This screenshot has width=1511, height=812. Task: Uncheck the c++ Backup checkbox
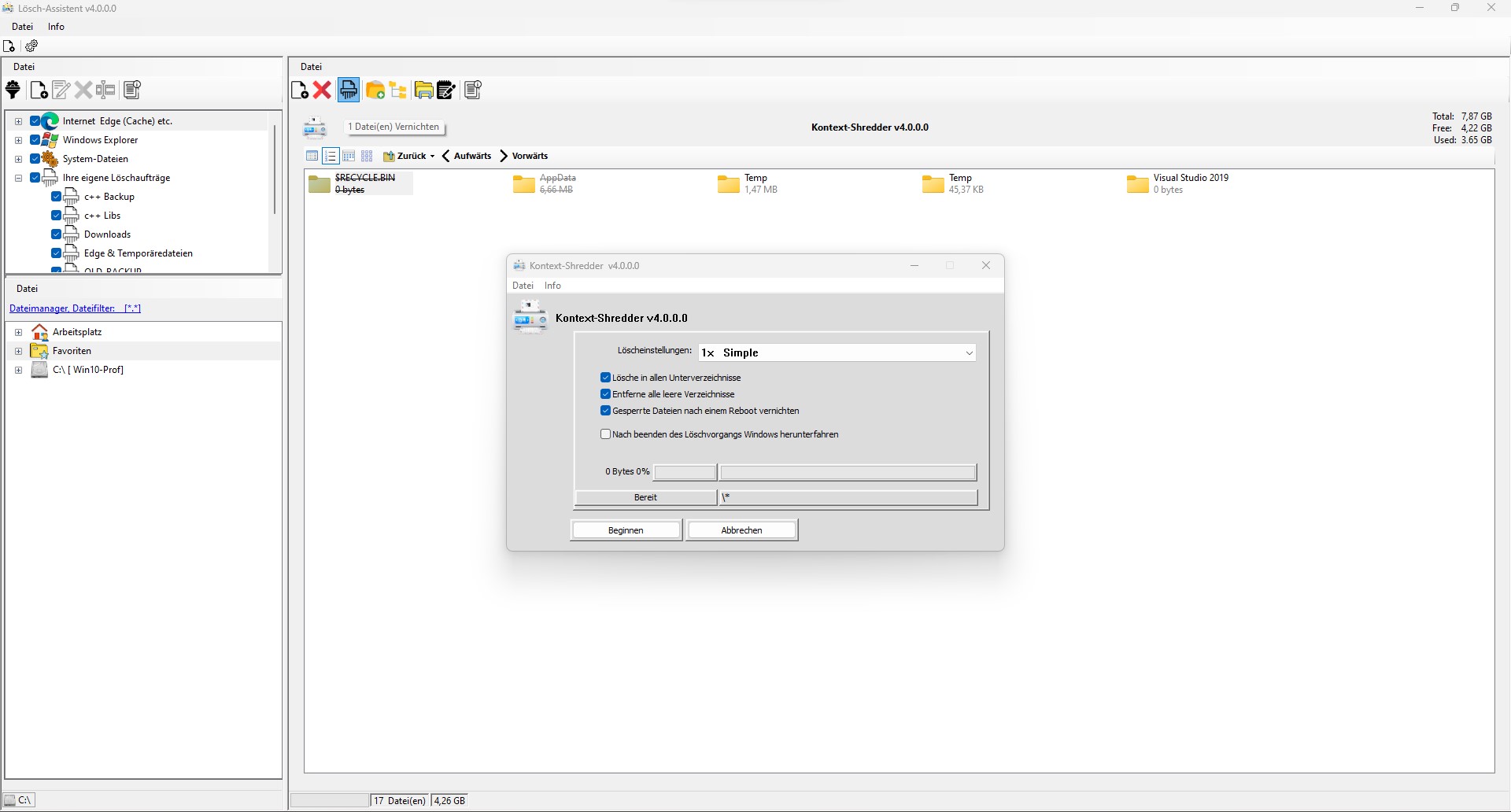(x=57, y=197)
